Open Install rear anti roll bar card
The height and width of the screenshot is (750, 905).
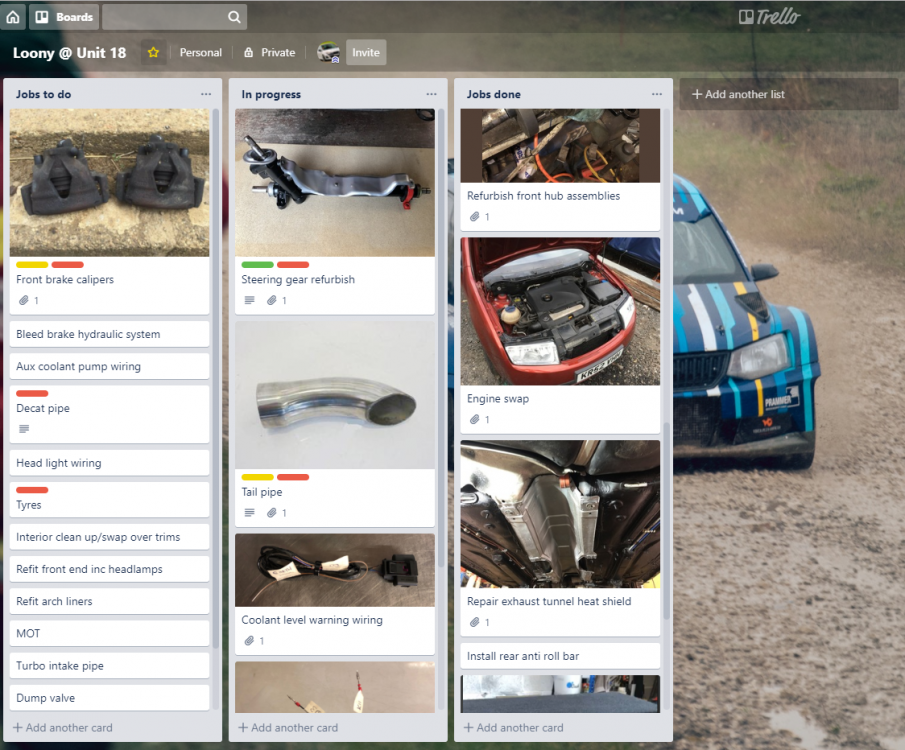(560, 656)
